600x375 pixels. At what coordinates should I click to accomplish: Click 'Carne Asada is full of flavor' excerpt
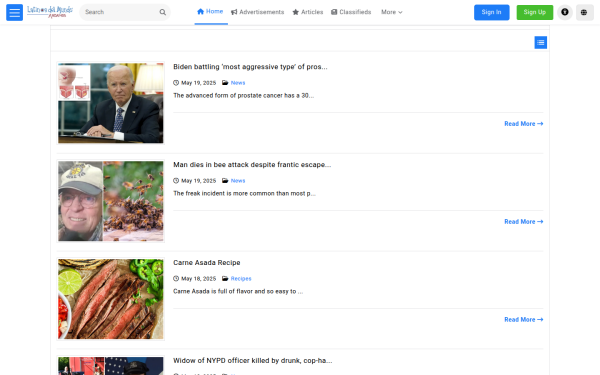click(x=238, y=291)
